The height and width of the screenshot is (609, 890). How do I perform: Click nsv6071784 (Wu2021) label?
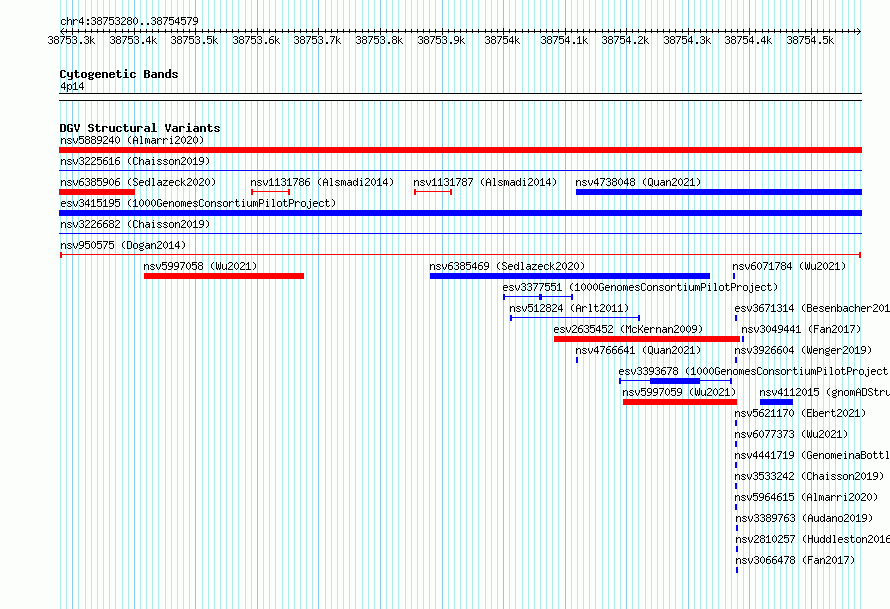790,266
